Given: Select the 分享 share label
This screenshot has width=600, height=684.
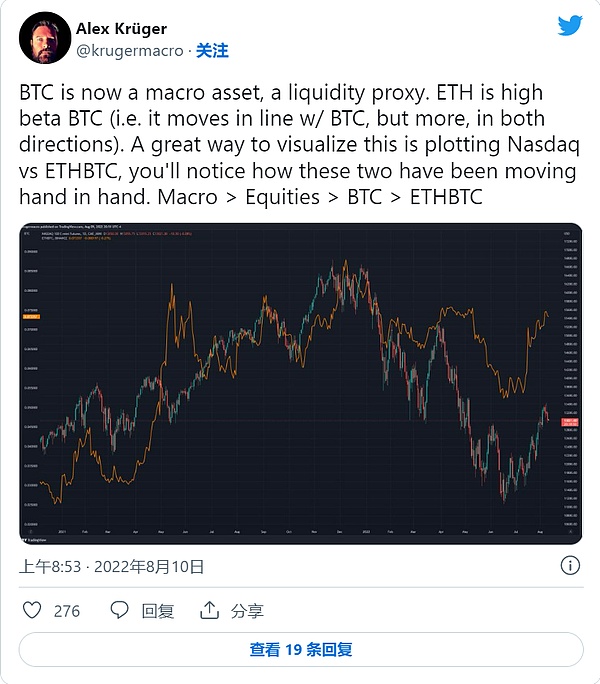Looking at the screenshot, I should click(247, 611).
